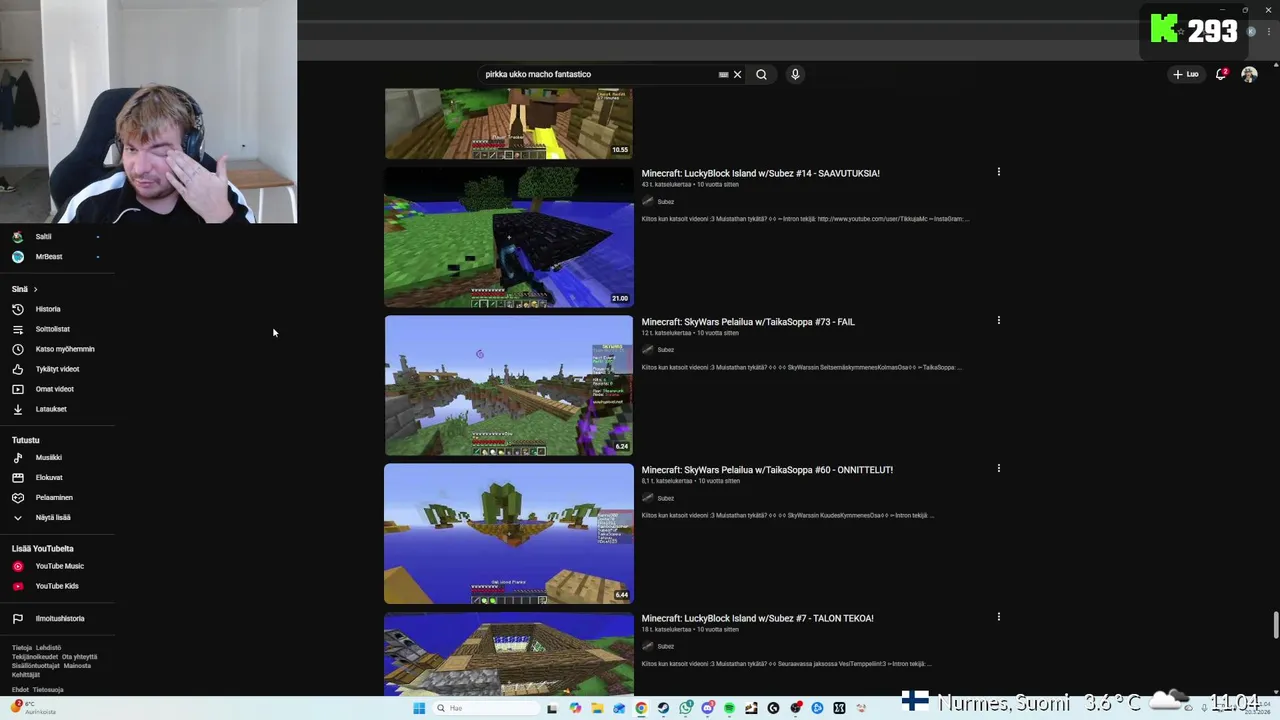
Task: Browse Pelaaminen category
Action: pos(54,498)
